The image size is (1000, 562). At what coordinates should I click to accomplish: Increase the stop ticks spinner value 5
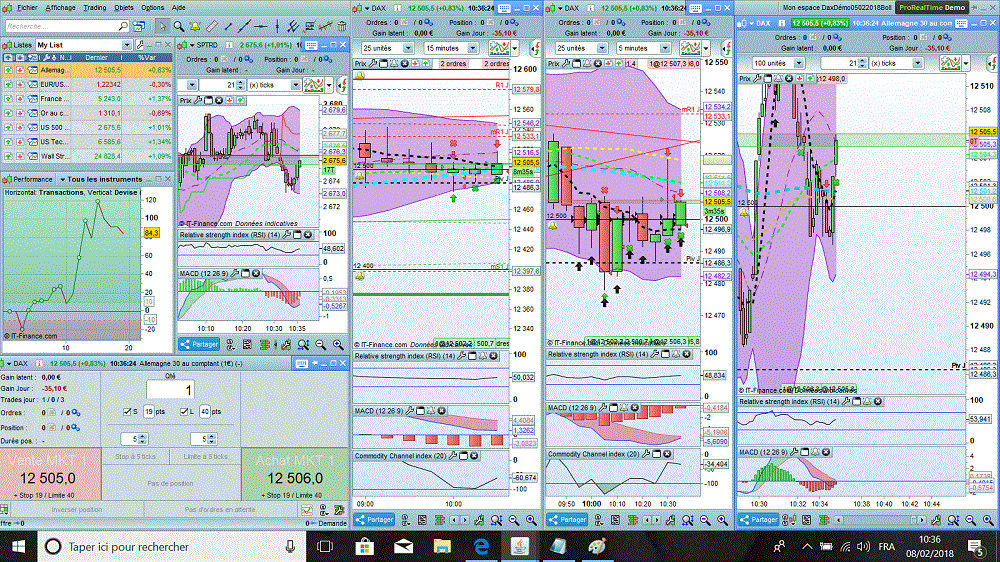(142, 436)
